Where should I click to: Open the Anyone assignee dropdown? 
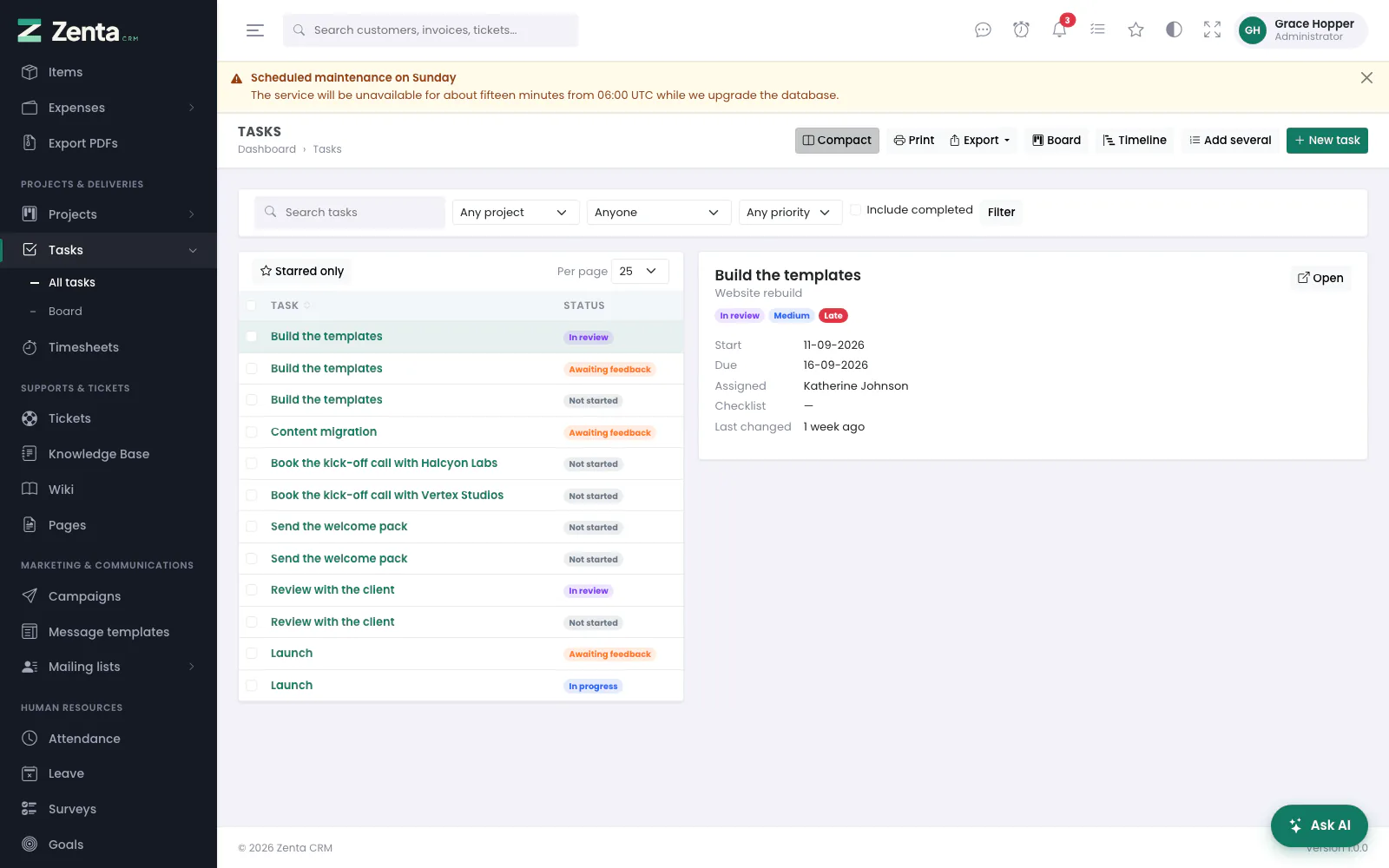[659, 213]
